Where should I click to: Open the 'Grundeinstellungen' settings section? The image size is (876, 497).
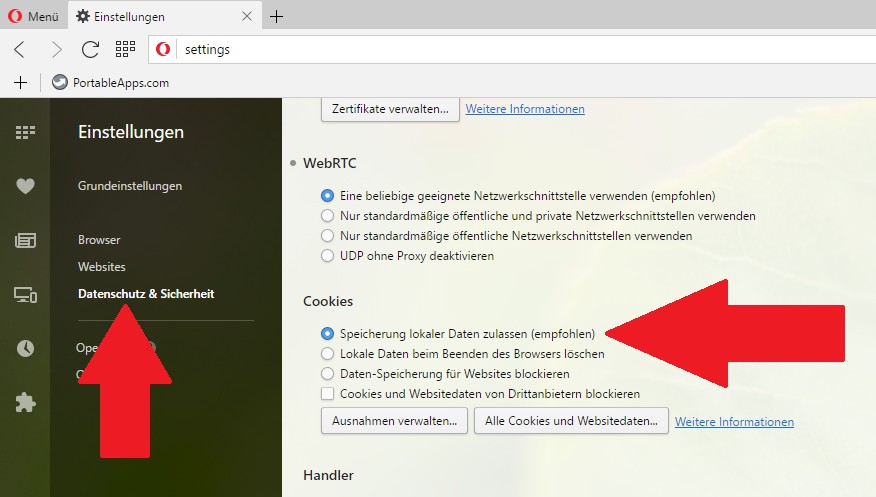pyautogui.click(x=130, y=186)
